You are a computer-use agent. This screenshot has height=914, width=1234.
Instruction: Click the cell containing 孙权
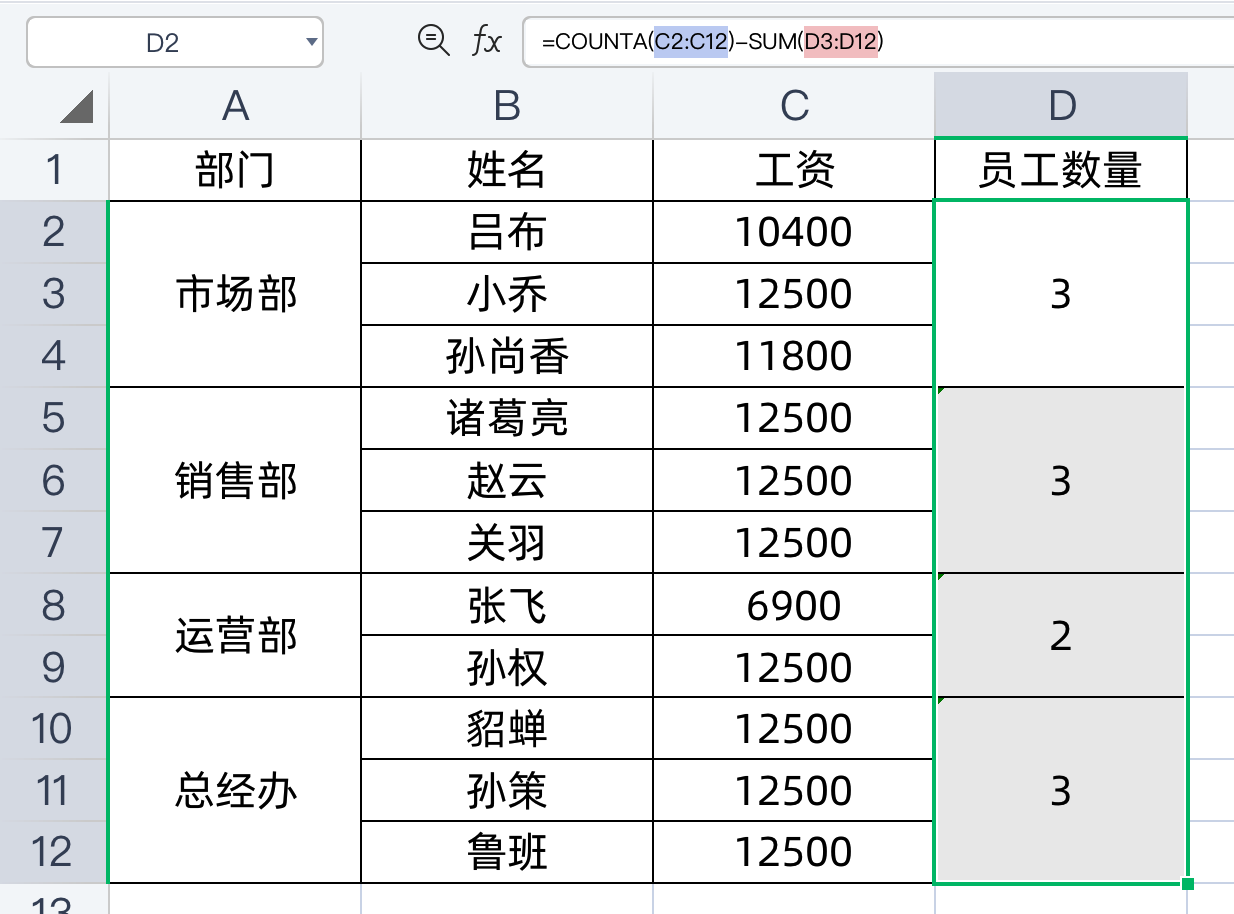coord(507,666)
